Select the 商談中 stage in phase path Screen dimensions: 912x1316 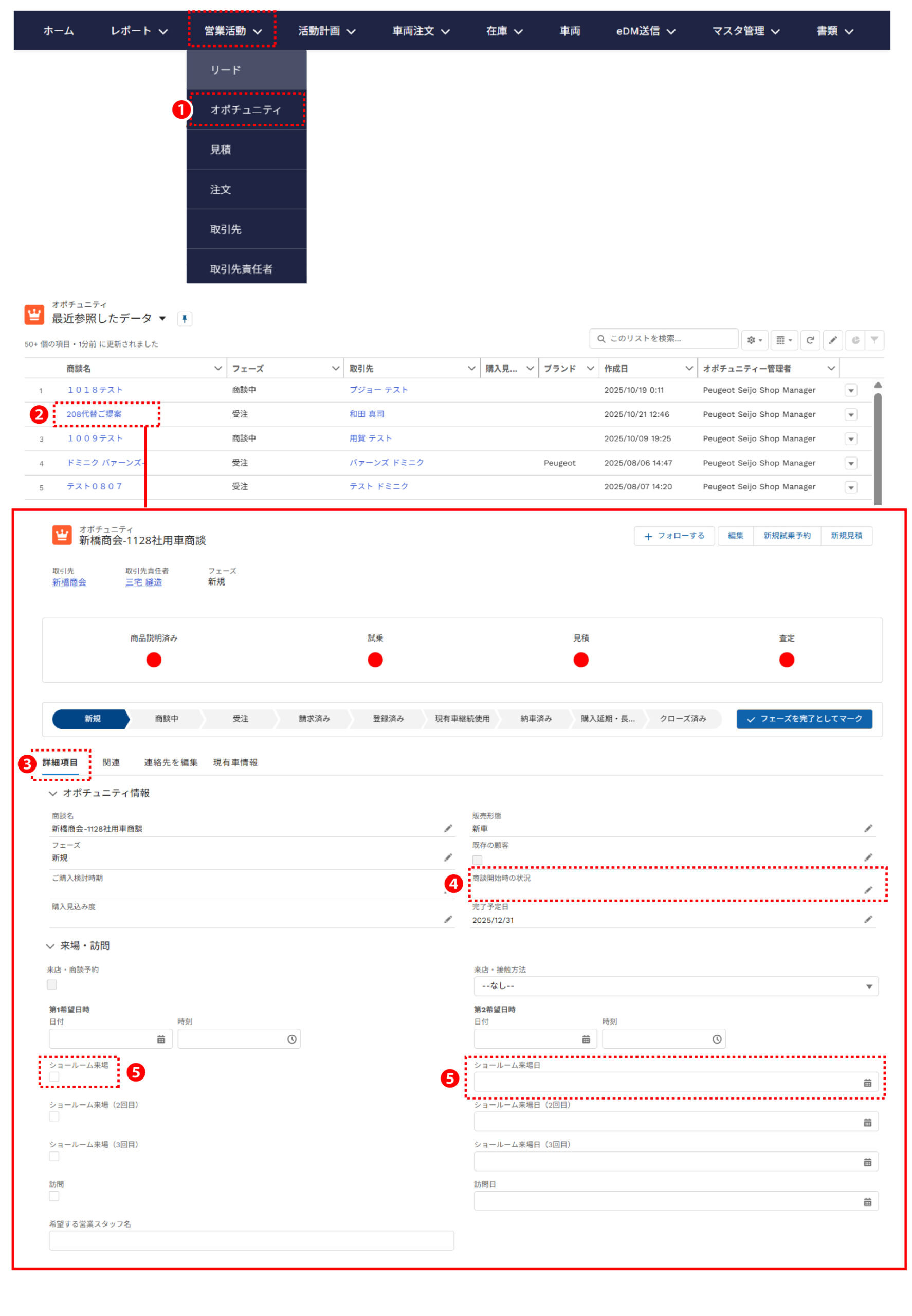coord(166,719)
